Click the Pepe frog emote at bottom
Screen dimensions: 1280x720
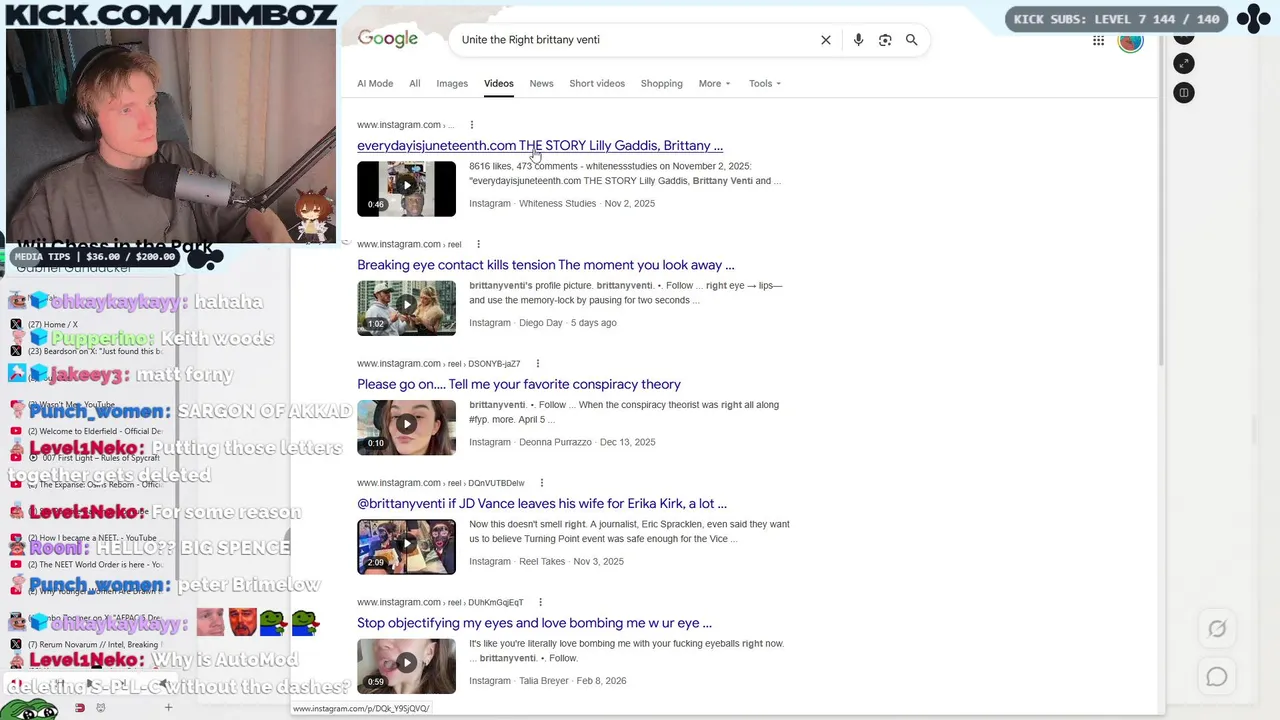[30, 708]
